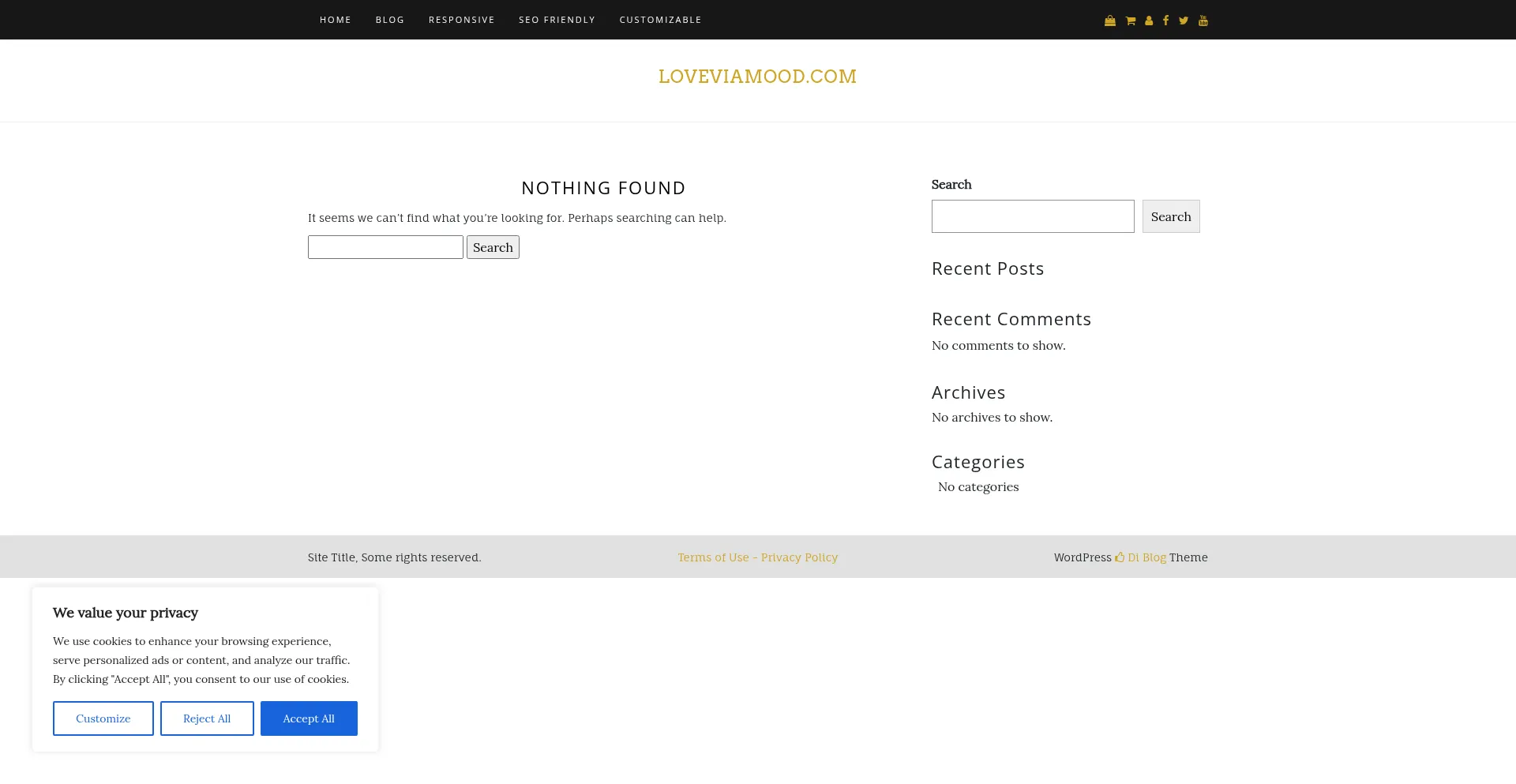
Task: Go to the Home menu item
Action: [x=336, y=20]
